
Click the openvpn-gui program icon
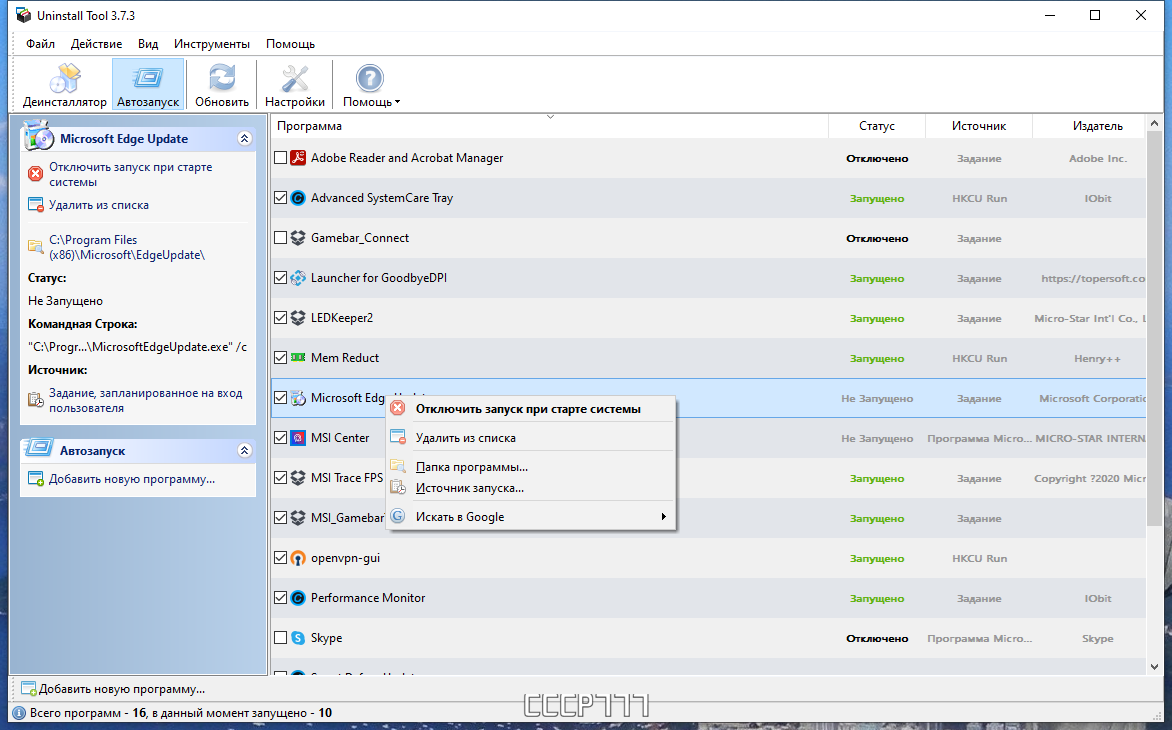(298, 558)
